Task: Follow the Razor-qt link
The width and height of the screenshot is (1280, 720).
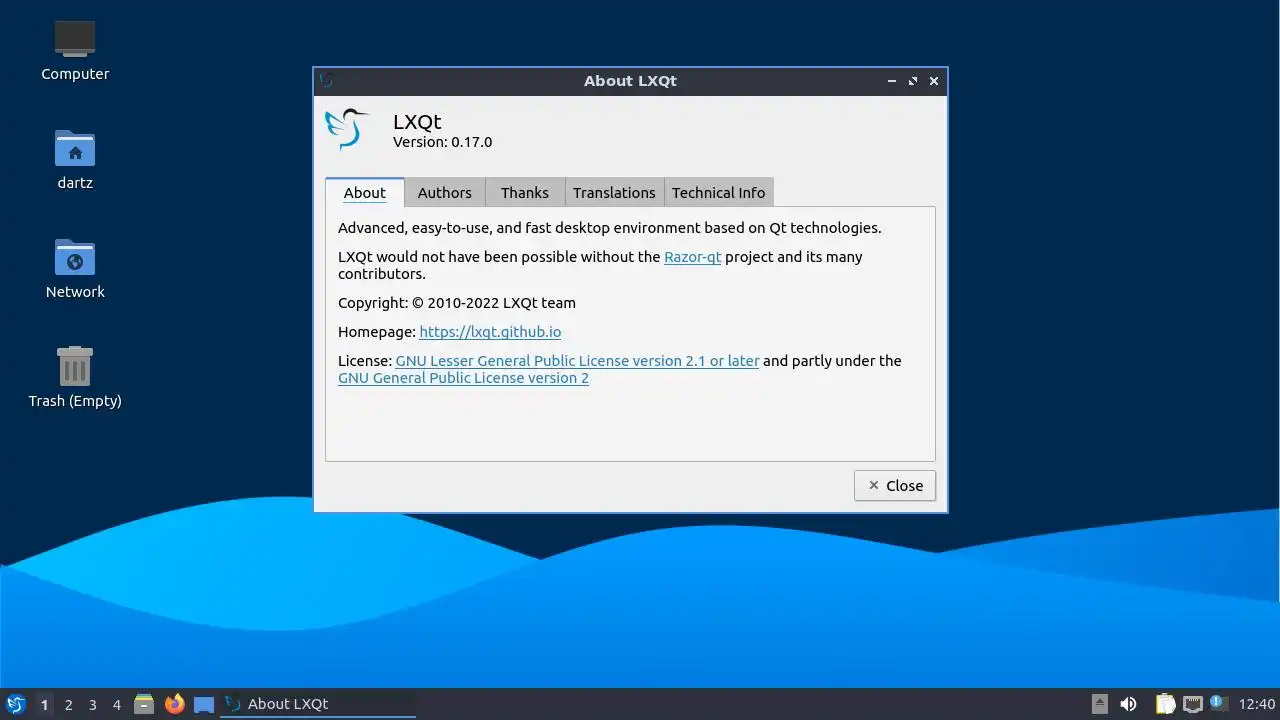Action: [692, 257]
